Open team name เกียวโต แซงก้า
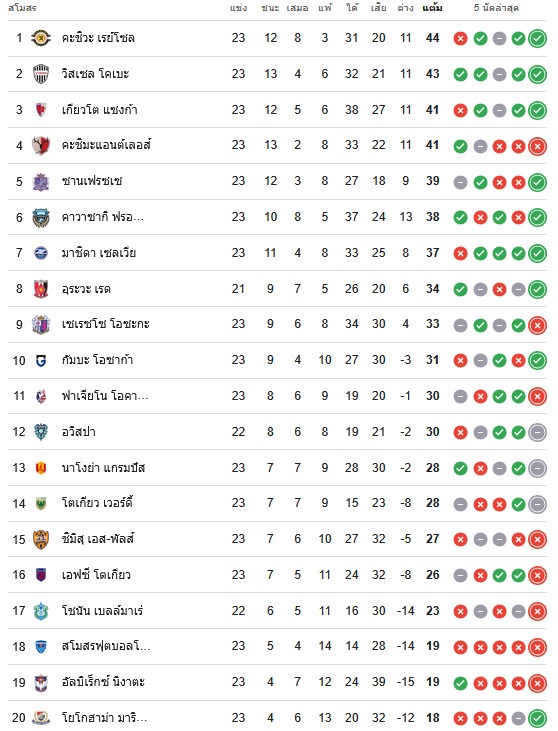558x731 pixels. 99,110
